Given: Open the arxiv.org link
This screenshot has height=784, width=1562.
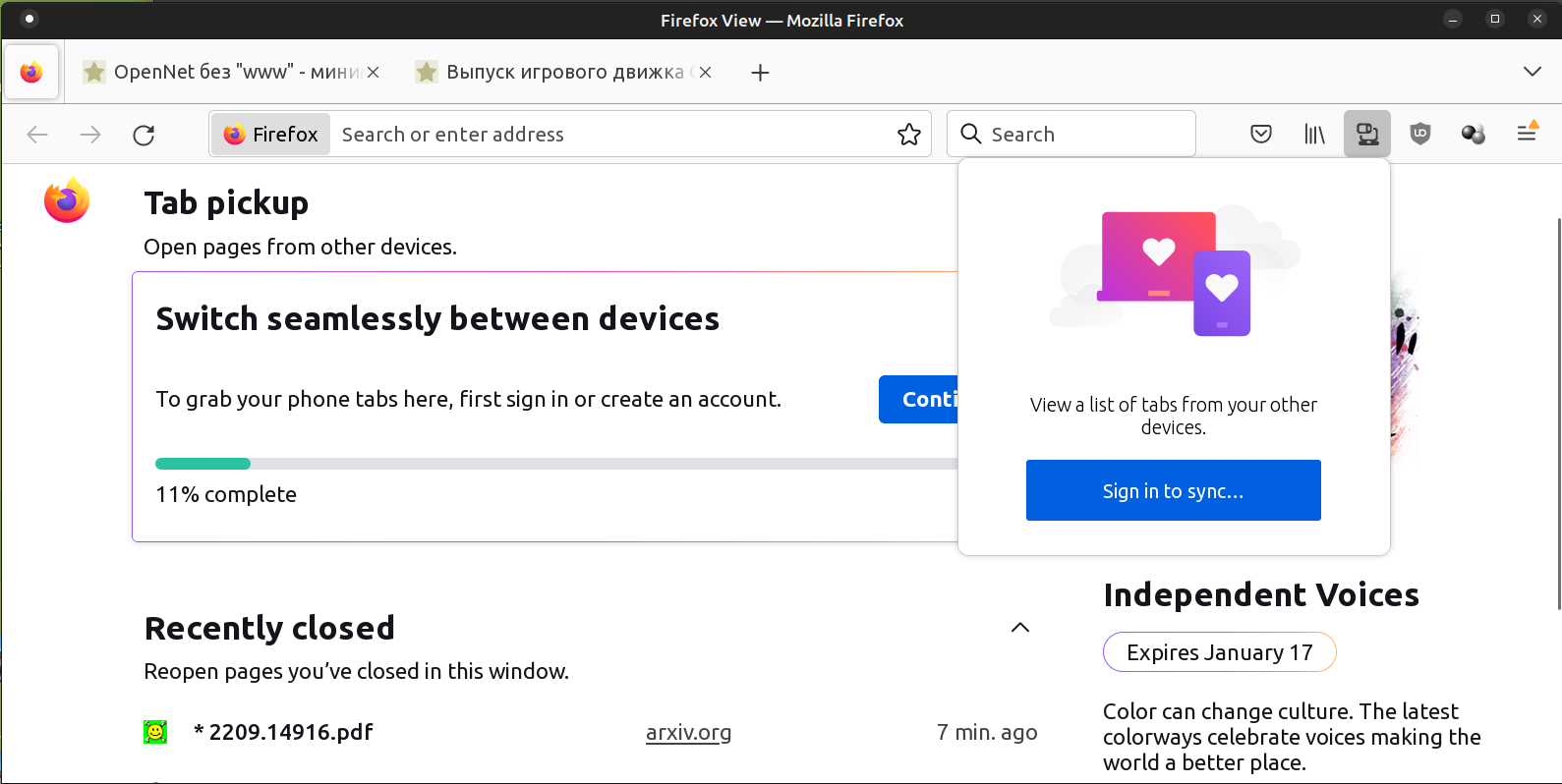Looking at the screenshot, I should point(688,732).
